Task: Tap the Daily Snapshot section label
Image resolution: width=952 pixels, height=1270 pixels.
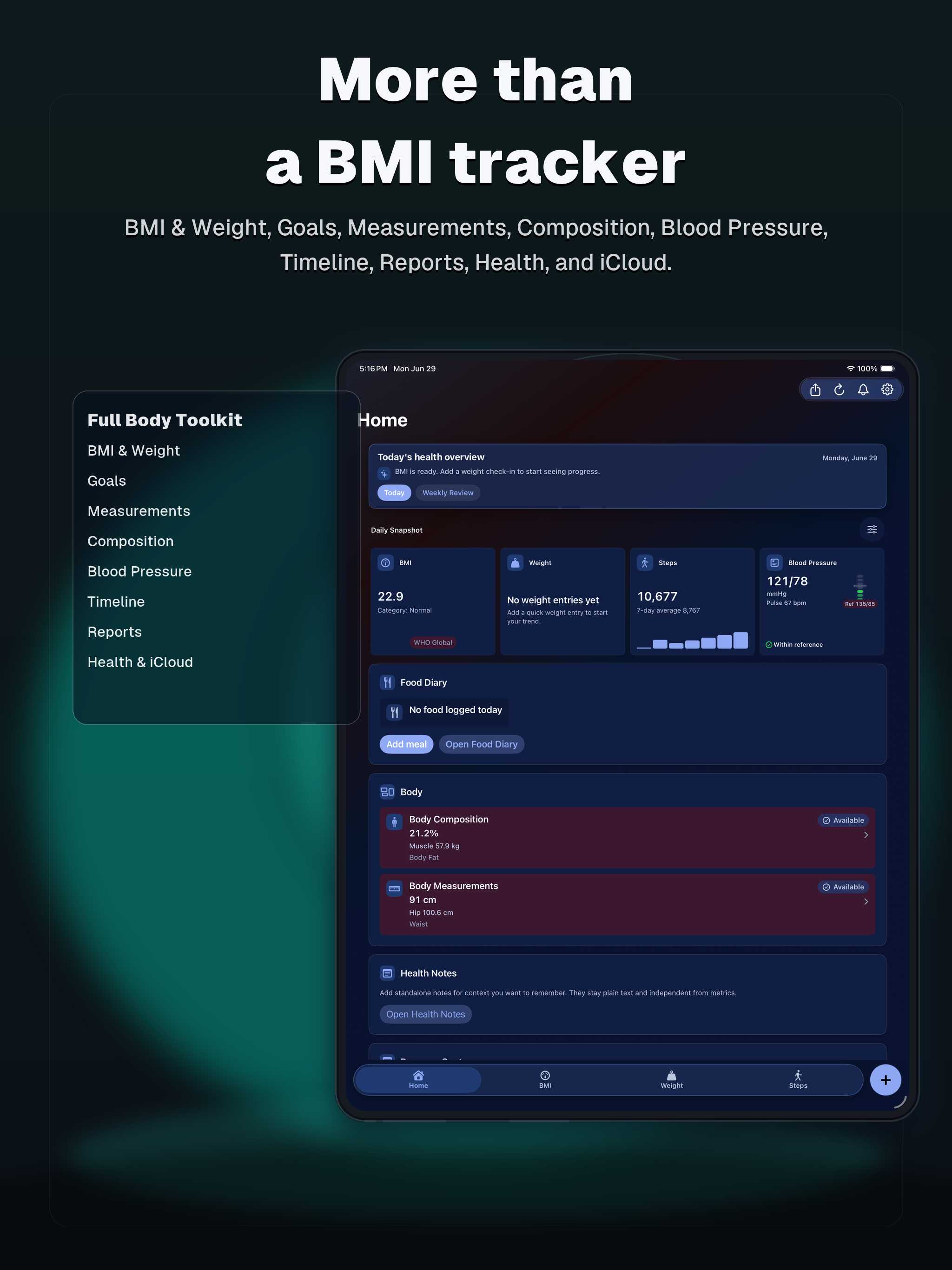Action: point(396,530)
